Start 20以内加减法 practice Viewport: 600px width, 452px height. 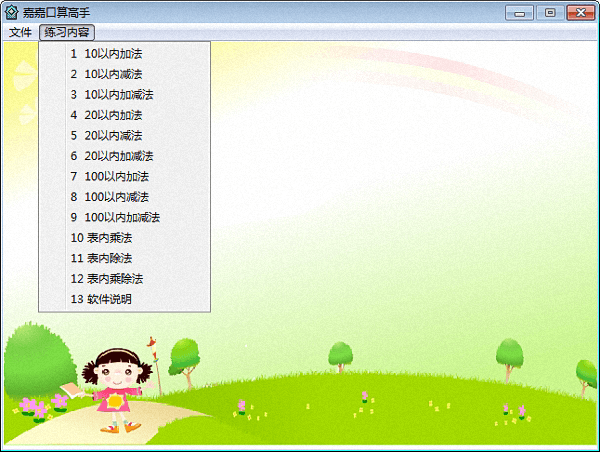coord(117,156)
